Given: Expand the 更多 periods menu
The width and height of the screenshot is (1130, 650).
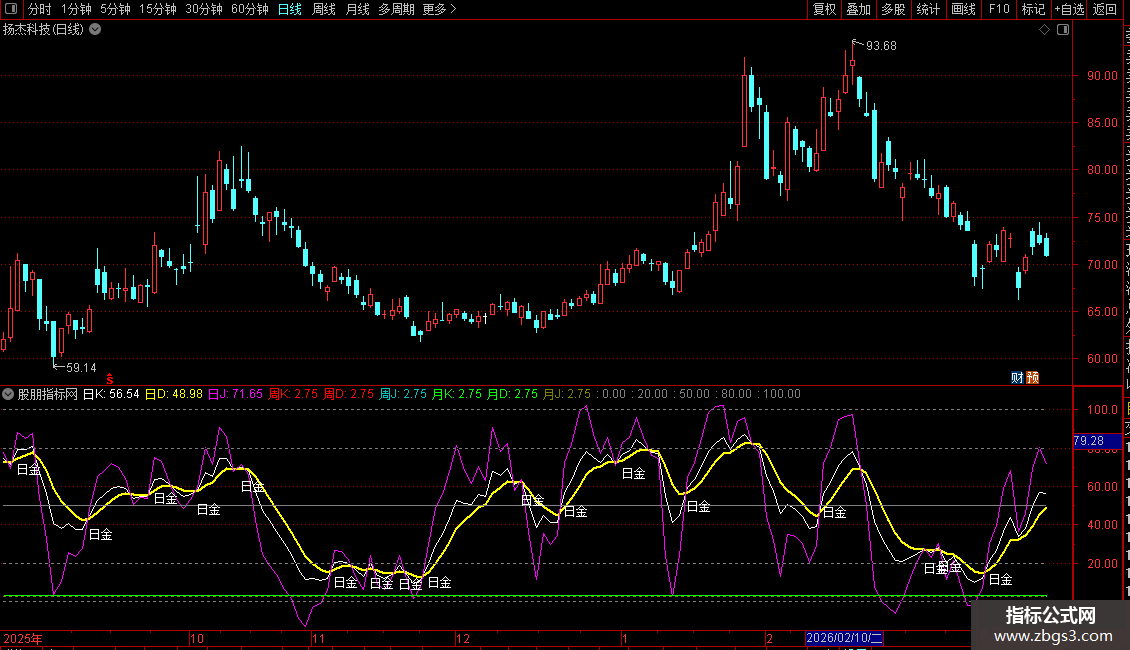Looking at the screenshot, I should (x=439, y=10).
